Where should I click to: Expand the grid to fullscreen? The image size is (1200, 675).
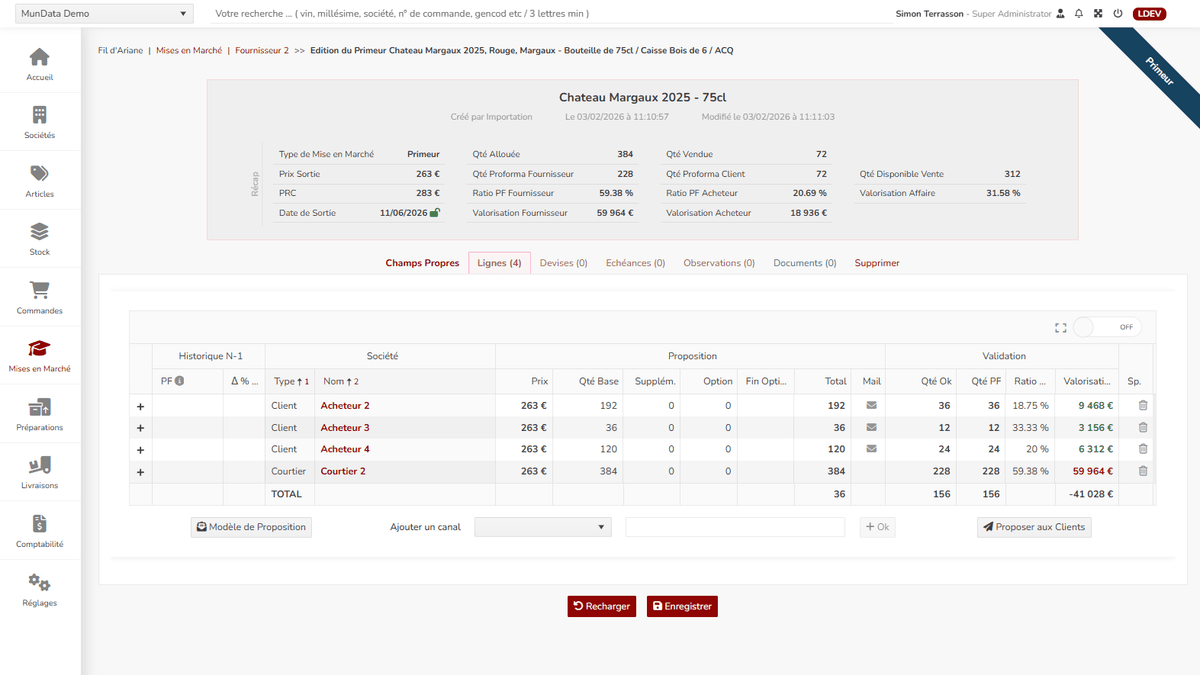point(1061,327)
